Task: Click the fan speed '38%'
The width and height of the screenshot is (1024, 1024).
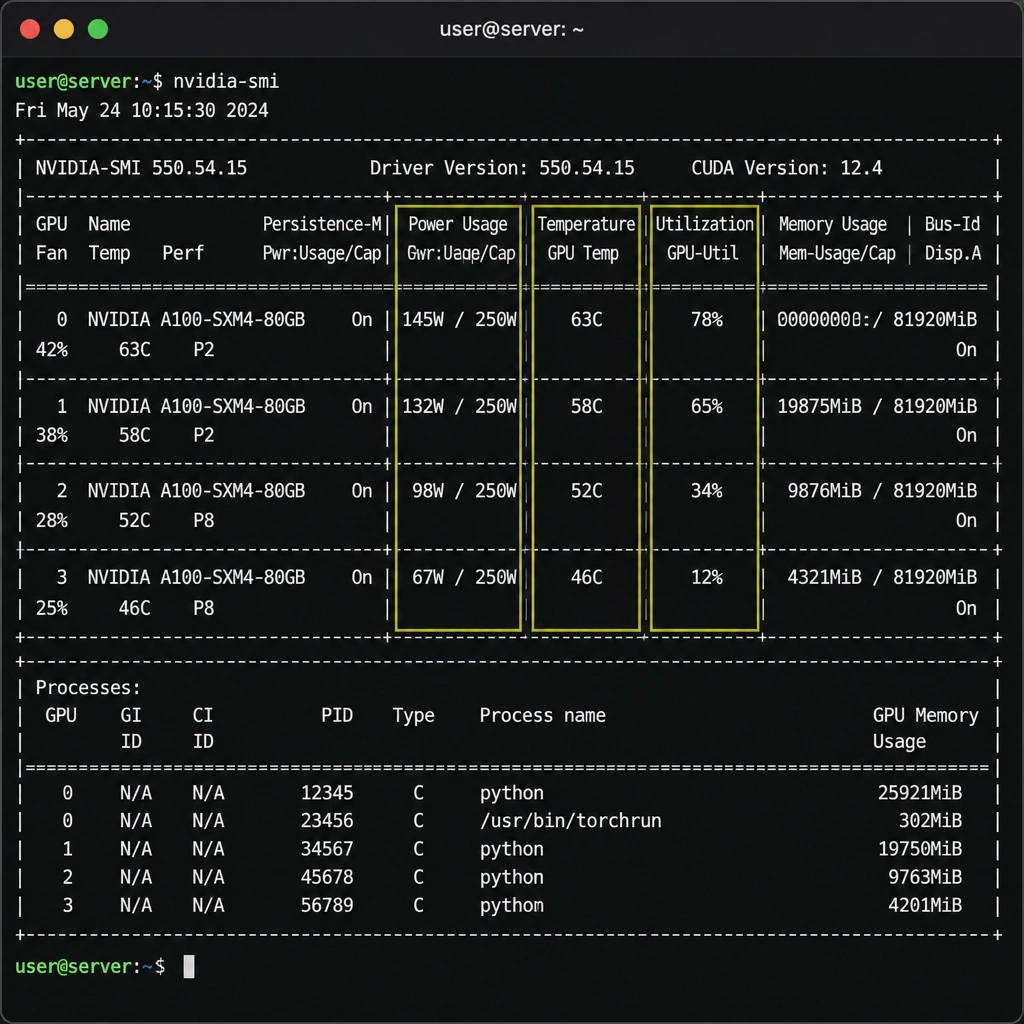Action: (52, 435)
